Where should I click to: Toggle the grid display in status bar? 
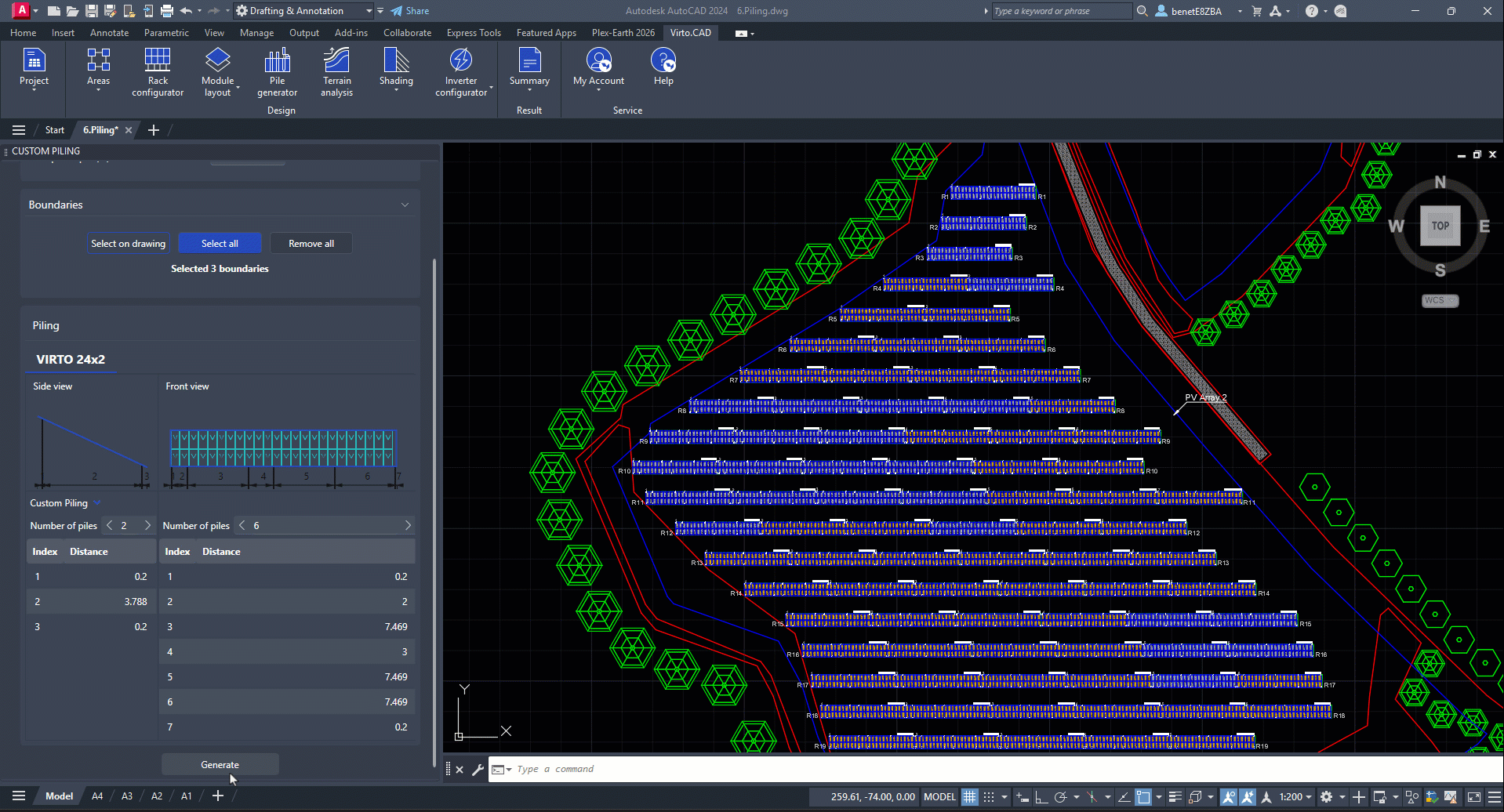[x=970, y=797]
